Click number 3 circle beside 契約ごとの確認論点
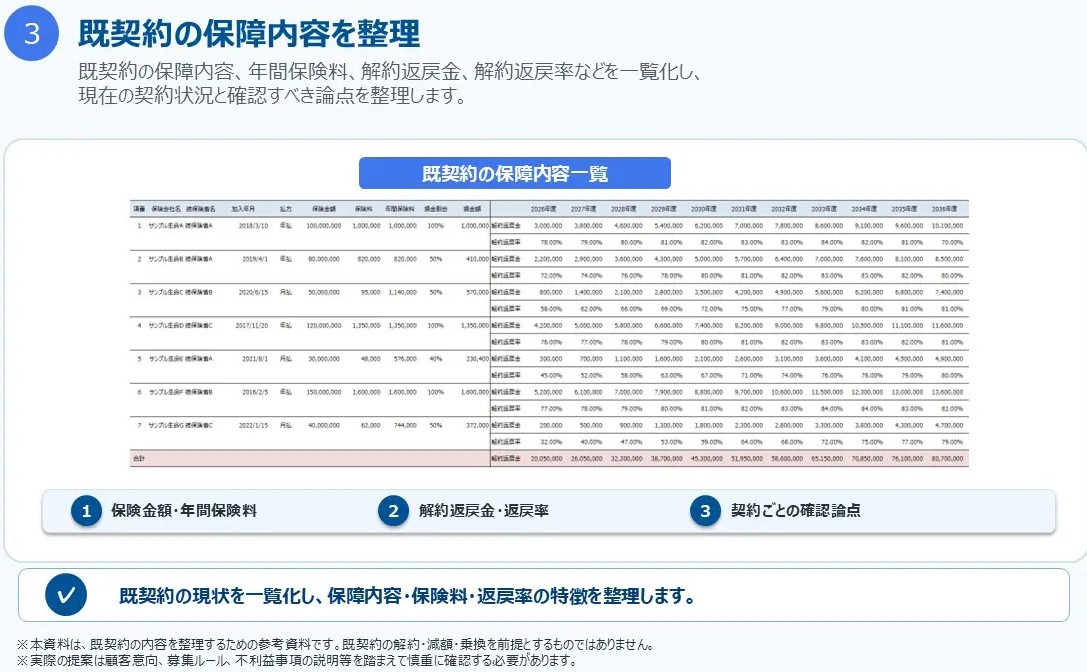Viewport: 1087px width, 672px height. tap(705, 511)
